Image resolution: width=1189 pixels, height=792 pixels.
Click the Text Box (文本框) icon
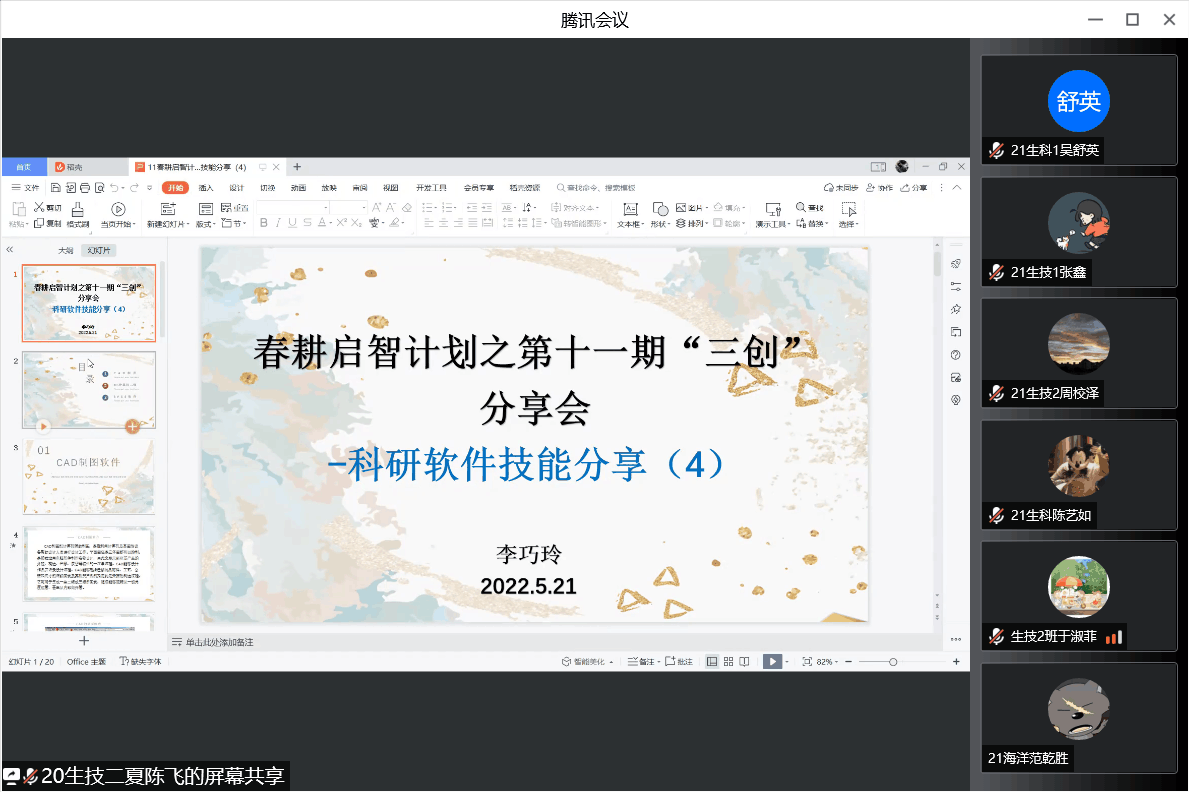tap(630, 209)
